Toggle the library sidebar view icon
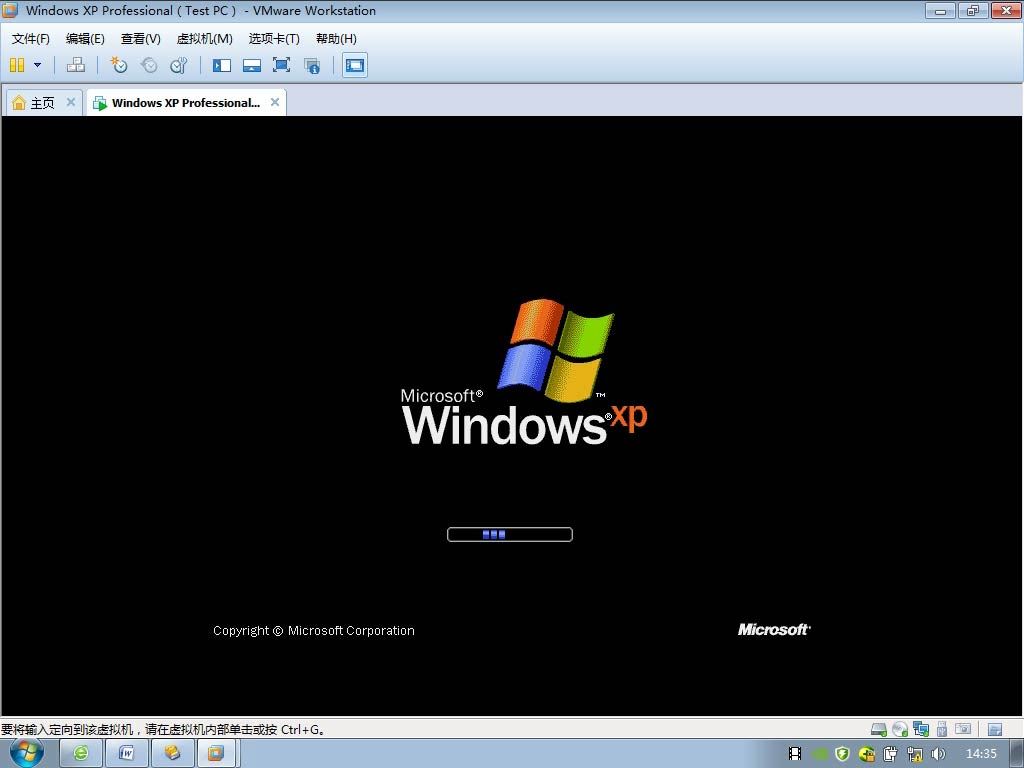1024x768 pixels. [x=222, y=65]
